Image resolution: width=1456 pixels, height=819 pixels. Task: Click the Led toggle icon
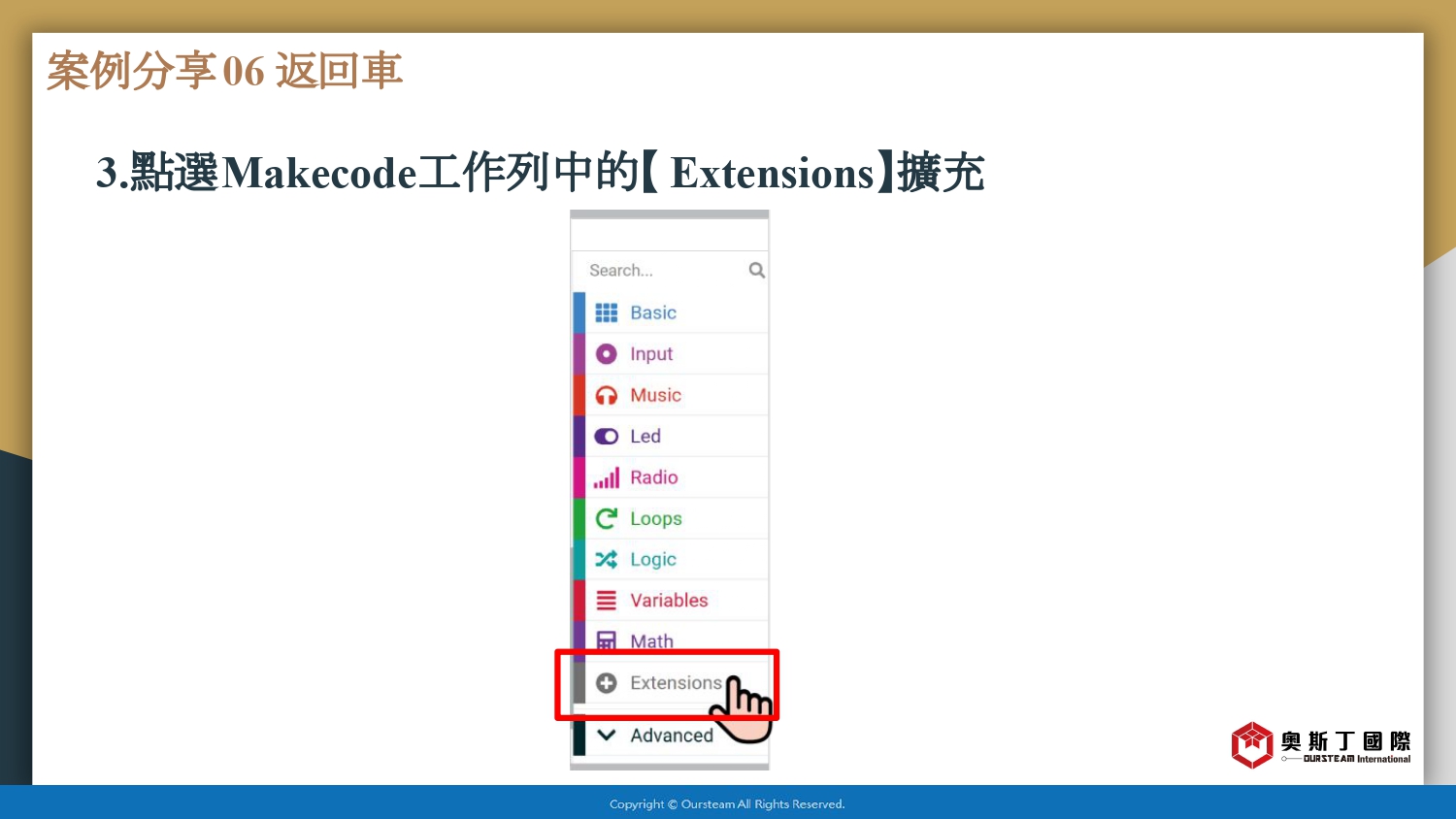(607, 437)
